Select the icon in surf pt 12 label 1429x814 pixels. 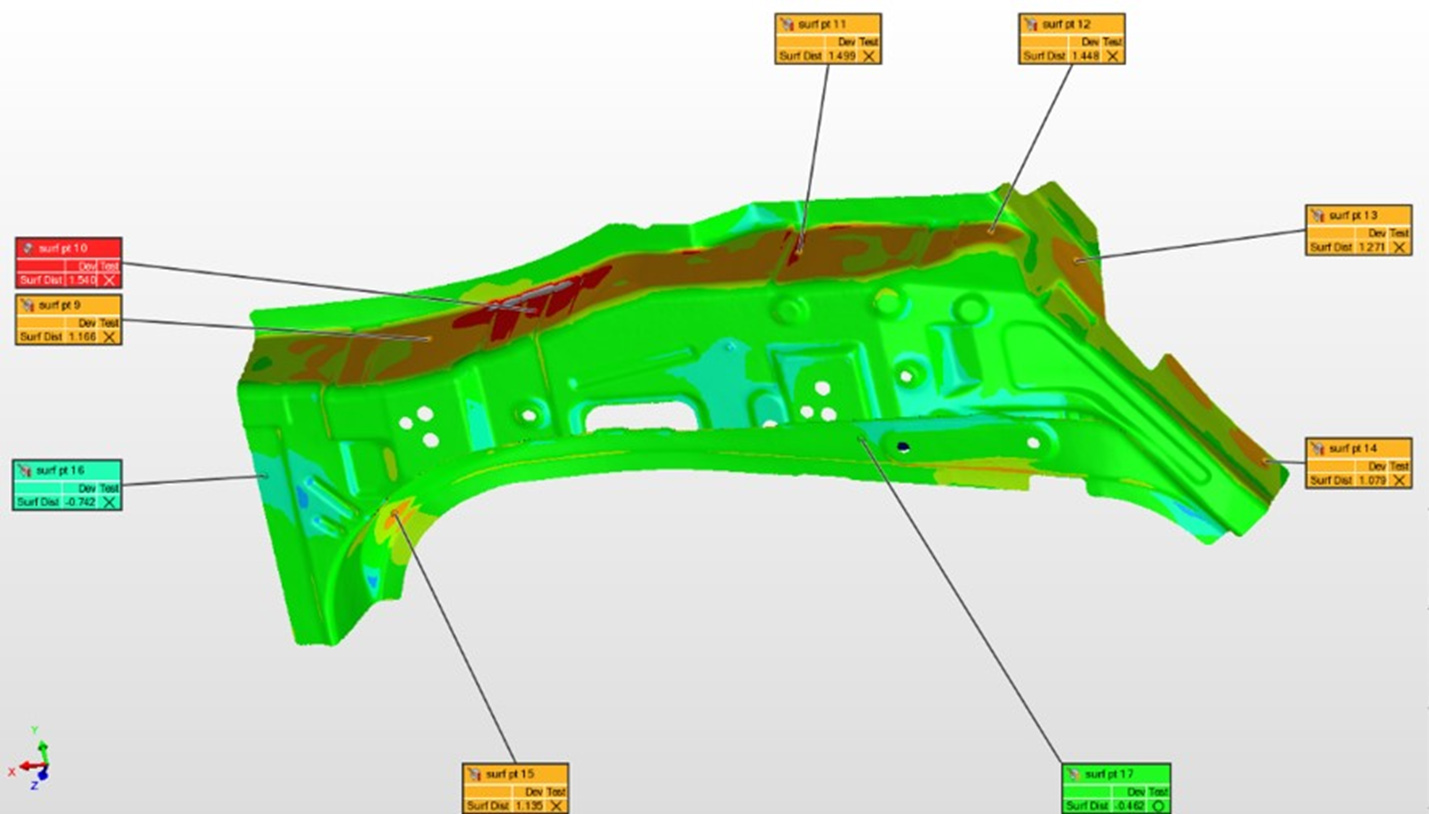point(1032,23)
